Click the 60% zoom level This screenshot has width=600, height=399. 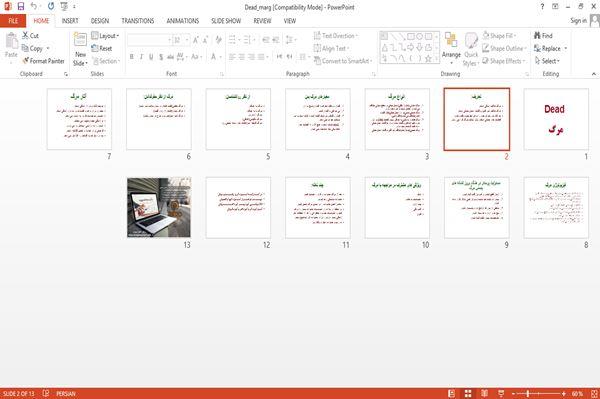point(577,393)
